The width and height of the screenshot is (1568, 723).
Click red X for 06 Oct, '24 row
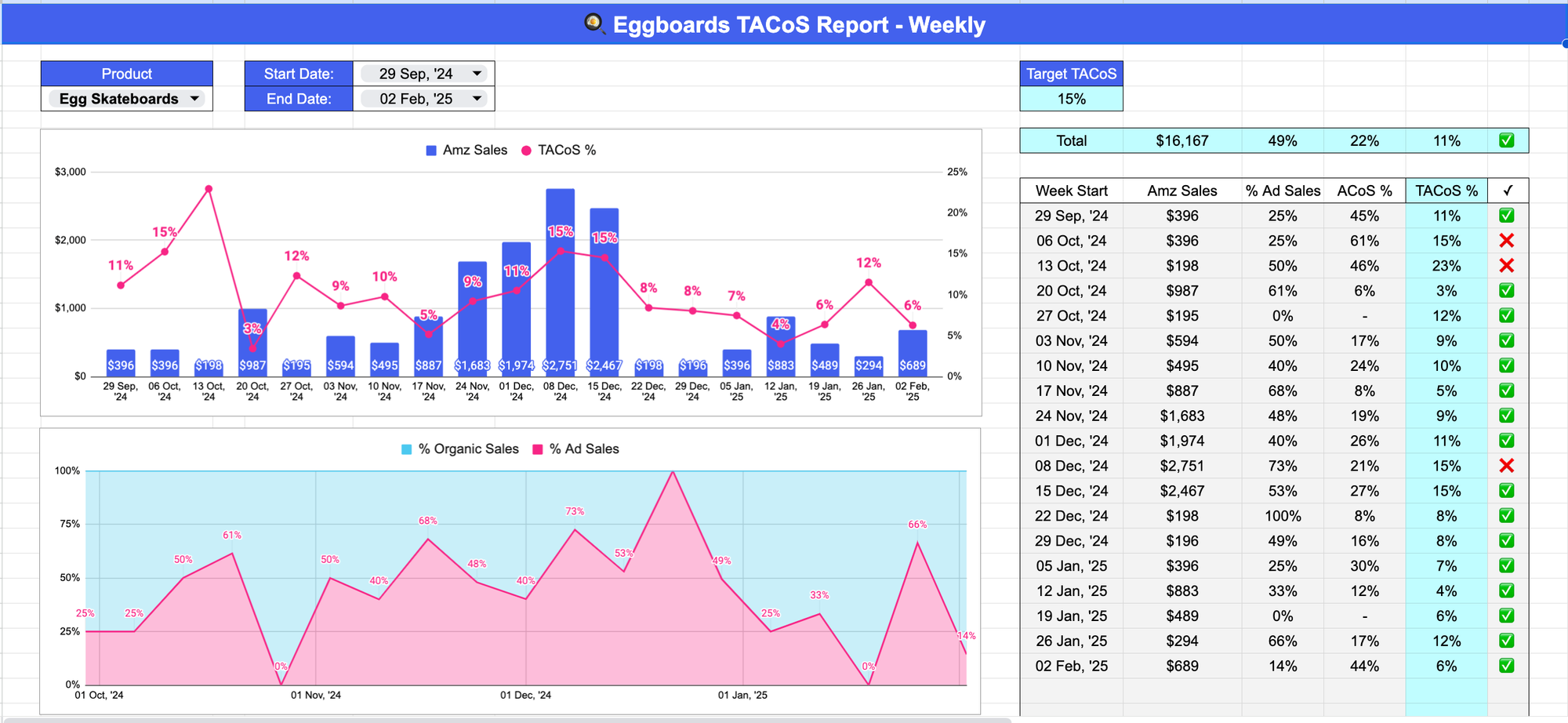[1506, 241]
